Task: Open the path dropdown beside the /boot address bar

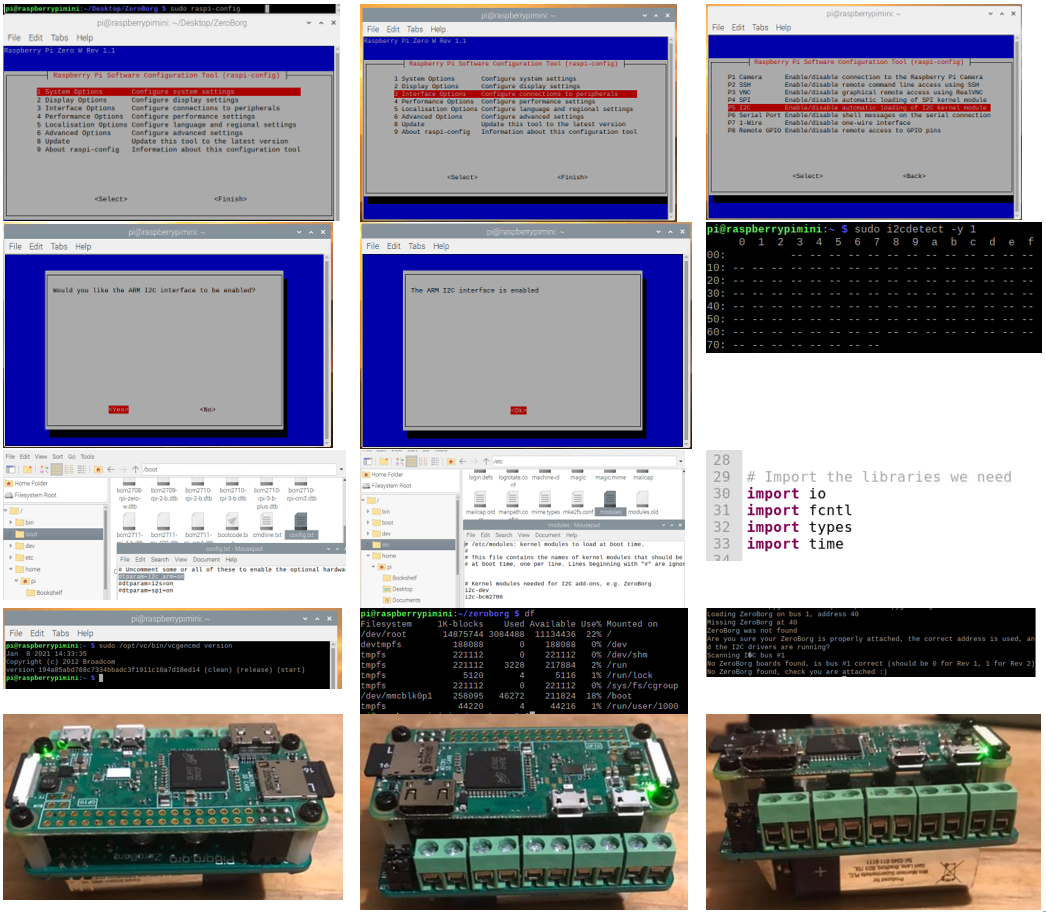Action: [x=339, y=468]
